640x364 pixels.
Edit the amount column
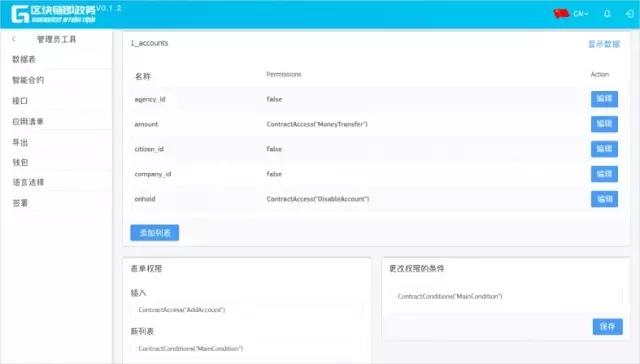(604, 124)
